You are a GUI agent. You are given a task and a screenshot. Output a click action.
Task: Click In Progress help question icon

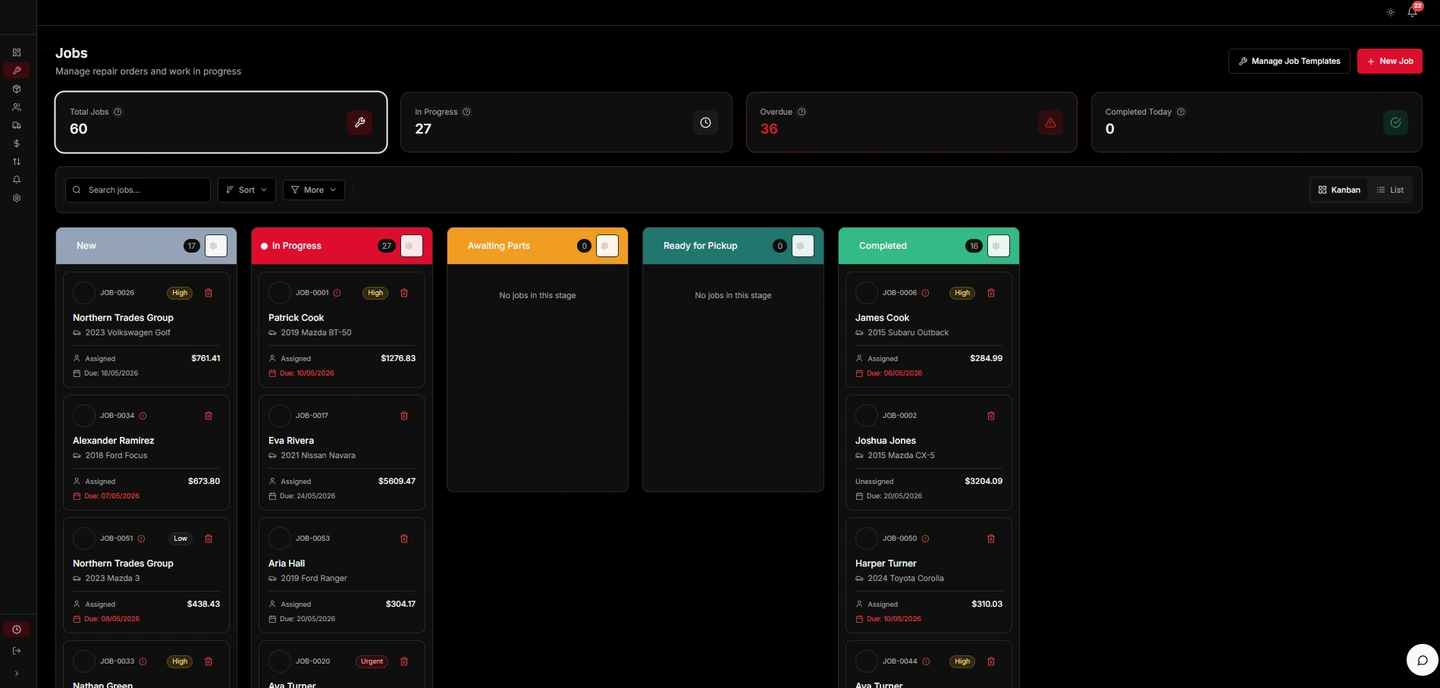[x=467, y=112]
